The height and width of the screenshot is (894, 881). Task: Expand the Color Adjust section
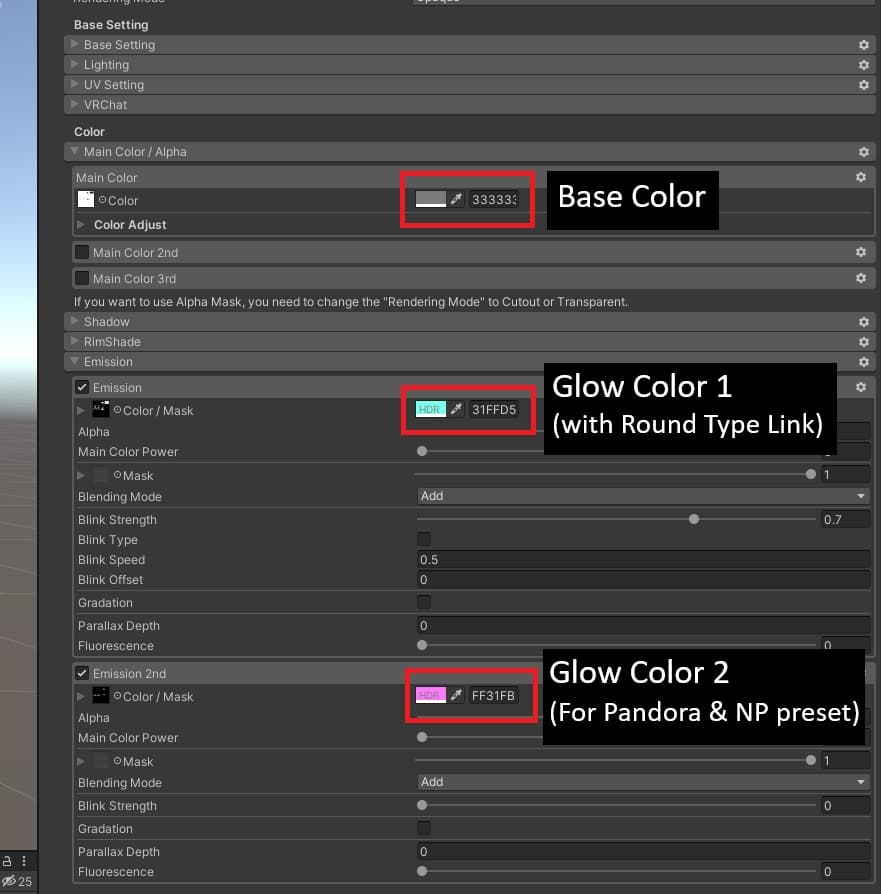pyautogui.click(x=81, y=225)
